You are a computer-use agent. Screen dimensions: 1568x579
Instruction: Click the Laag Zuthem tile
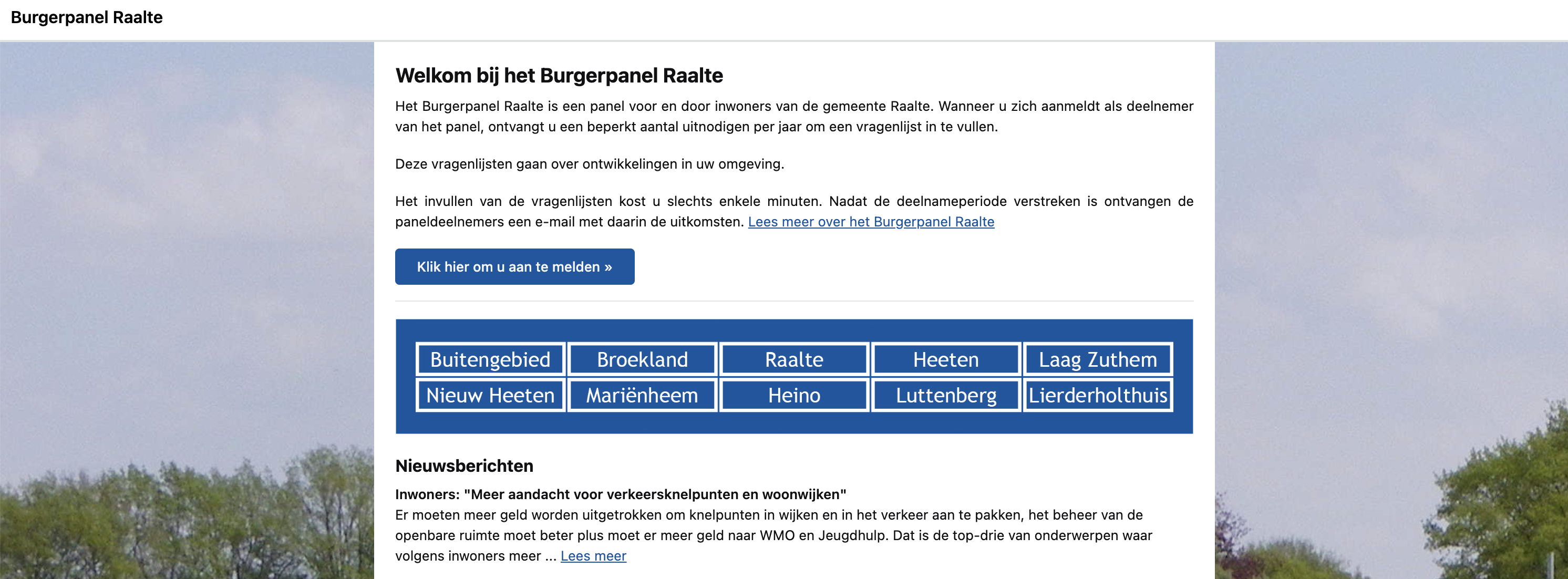[x=1098, y=359]
